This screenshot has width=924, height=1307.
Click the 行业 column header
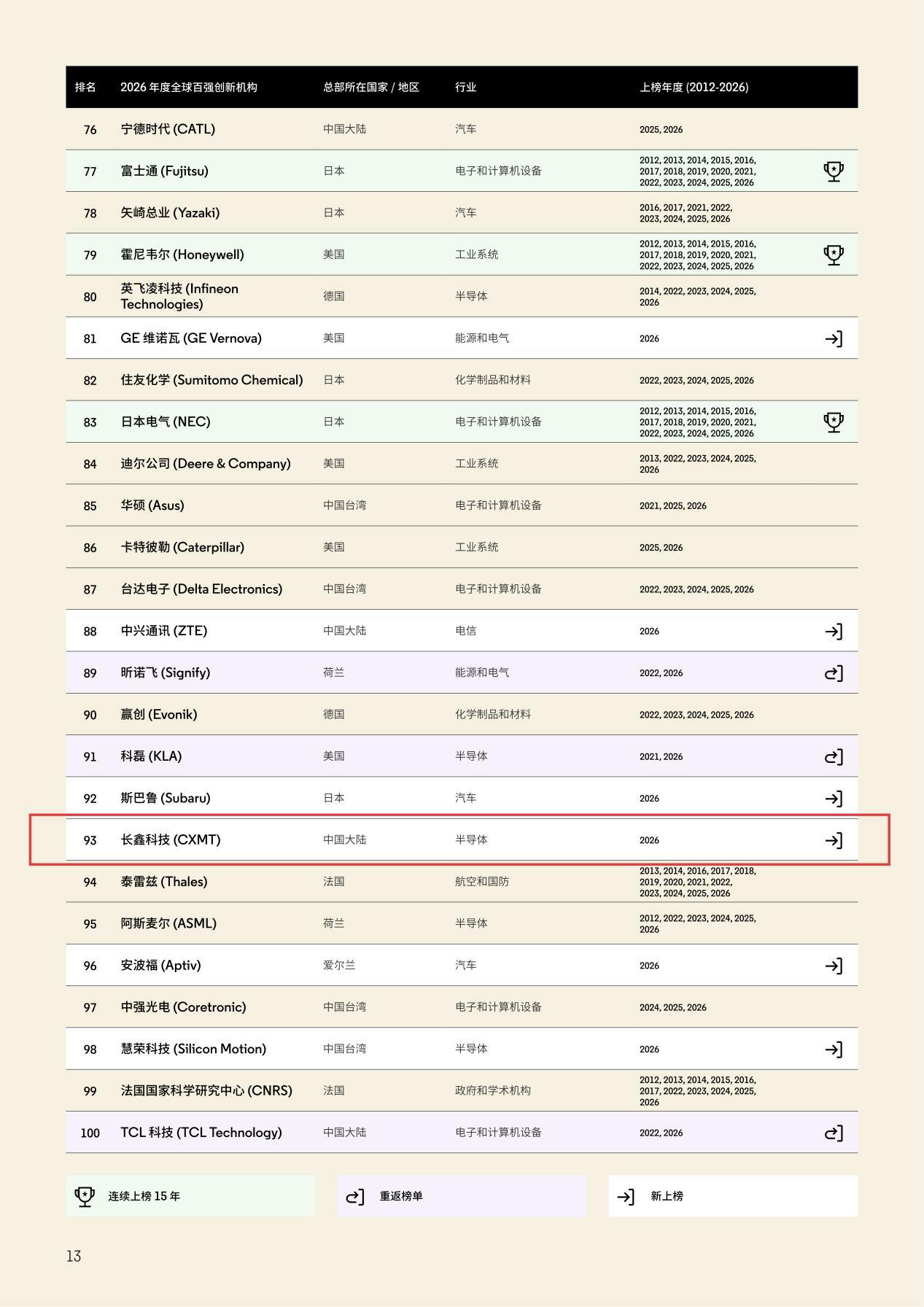click(465, 88)
